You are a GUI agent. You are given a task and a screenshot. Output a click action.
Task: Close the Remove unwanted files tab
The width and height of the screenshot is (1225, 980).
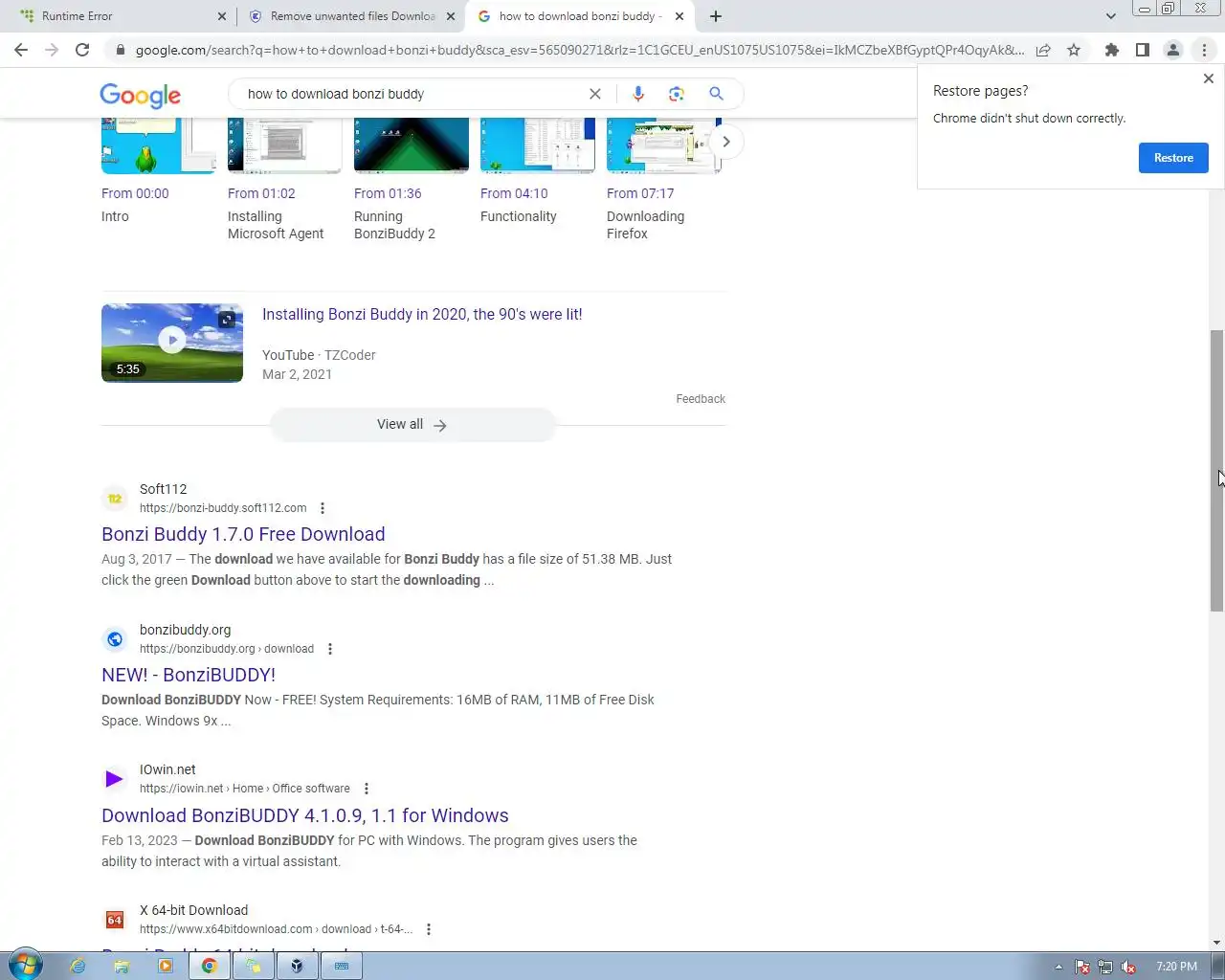pyautogui.click(x=451, y=16)
